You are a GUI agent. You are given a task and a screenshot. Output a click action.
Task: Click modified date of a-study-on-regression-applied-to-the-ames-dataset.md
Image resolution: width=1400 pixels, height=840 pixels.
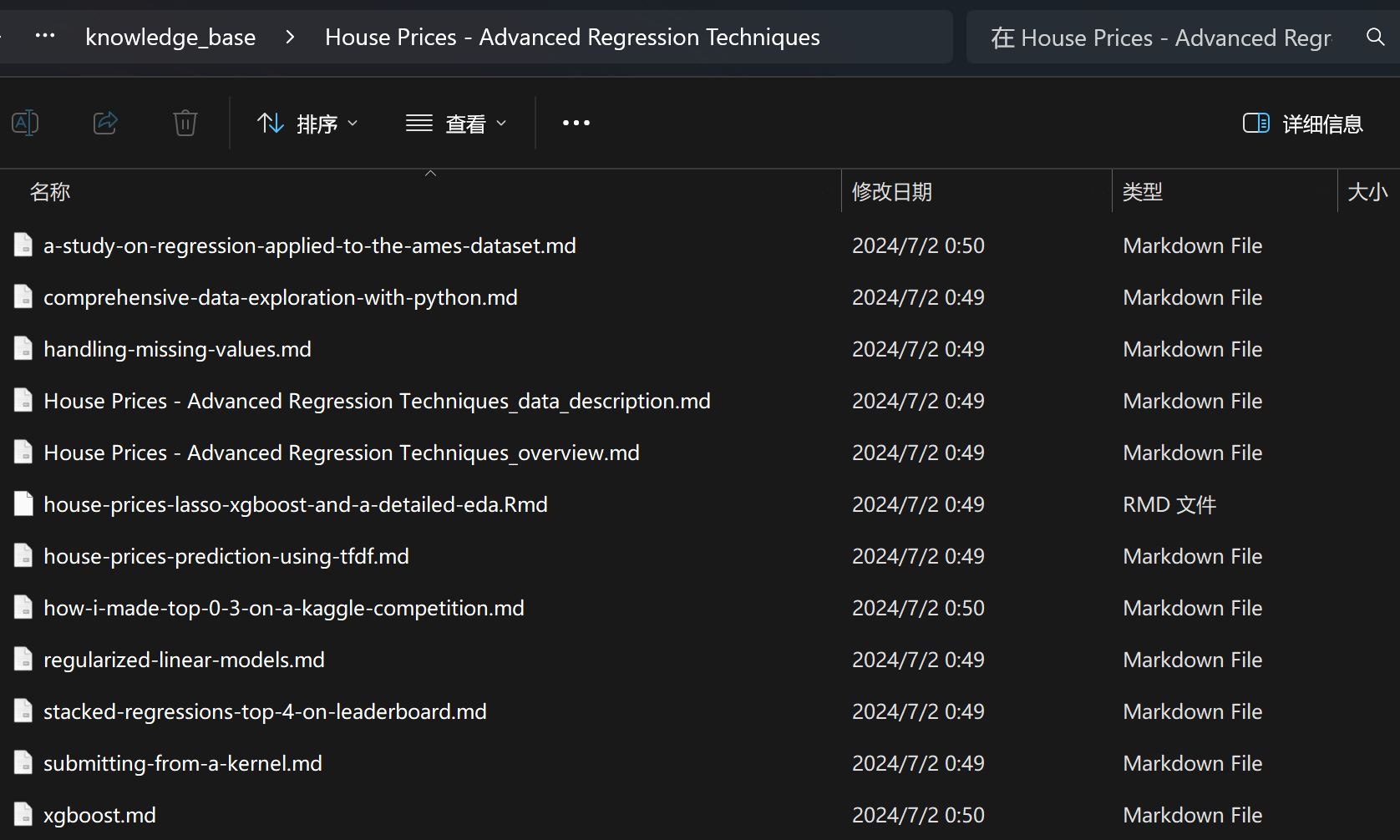click(918, 245)
